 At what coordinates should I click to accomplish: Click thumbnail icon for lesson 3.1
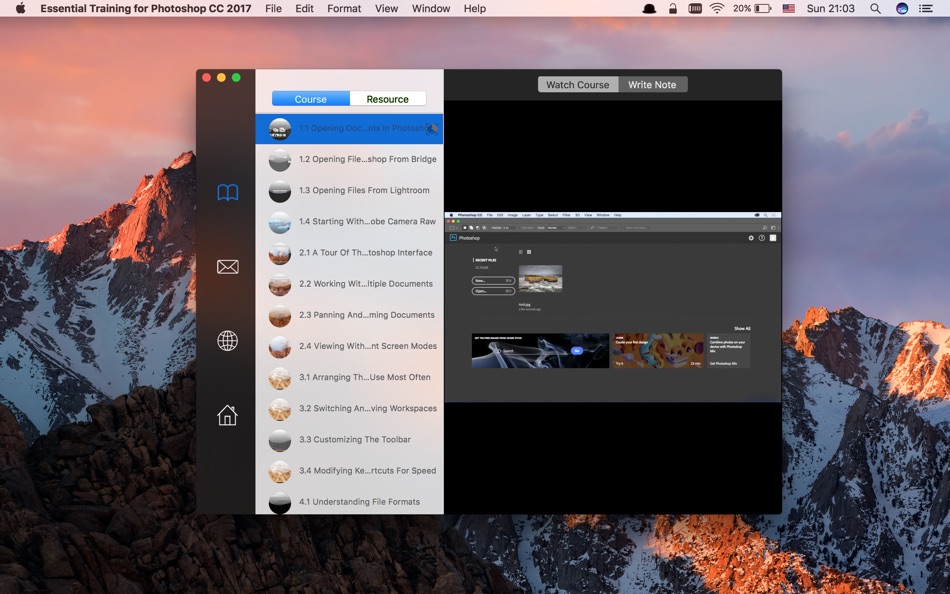(x=279, y=378)
